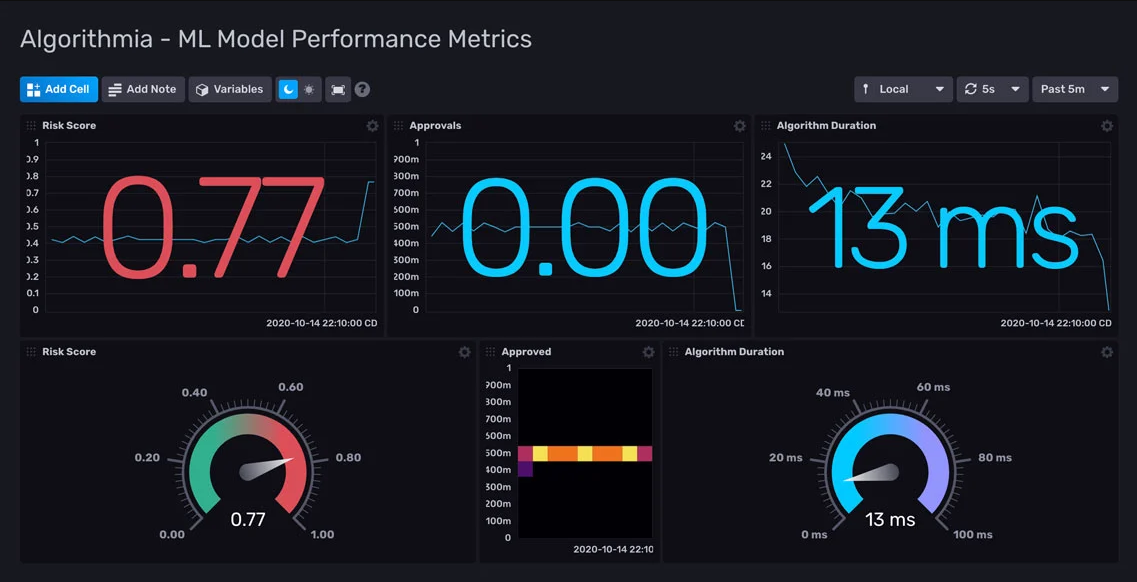Click the Algorithm Duration gauge needle
The width and height of the screenshot is (1137, 582).
tap(872, 474)
